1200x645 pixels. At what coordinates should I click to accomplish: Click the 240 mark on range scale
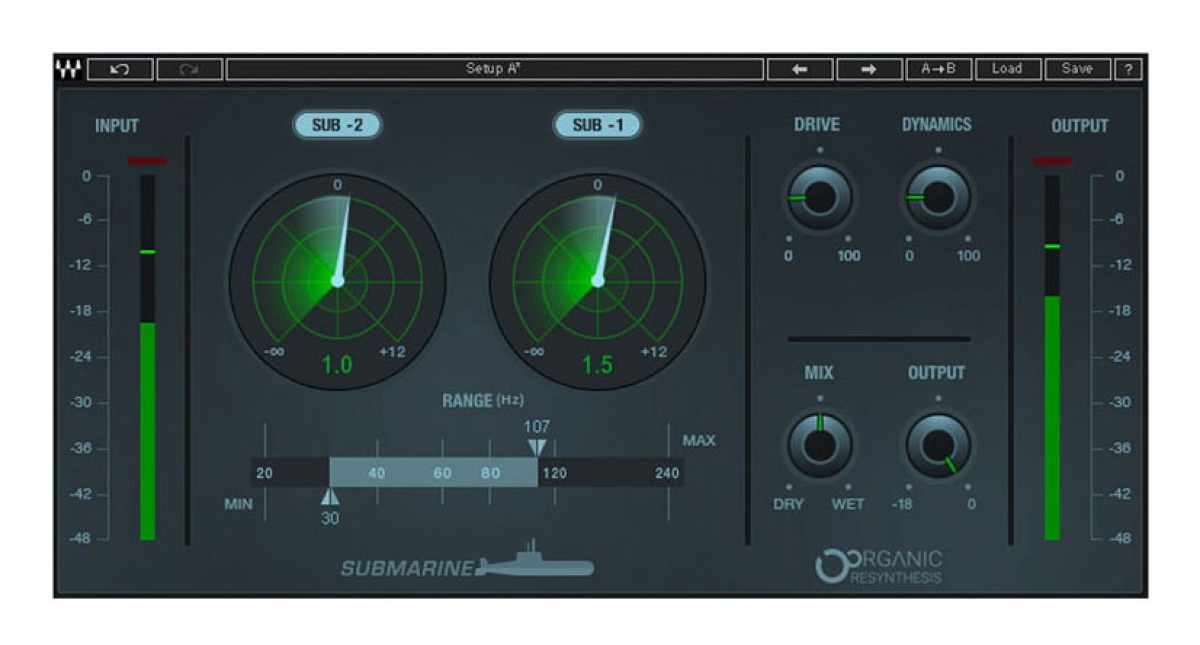(x=667, y=474)
